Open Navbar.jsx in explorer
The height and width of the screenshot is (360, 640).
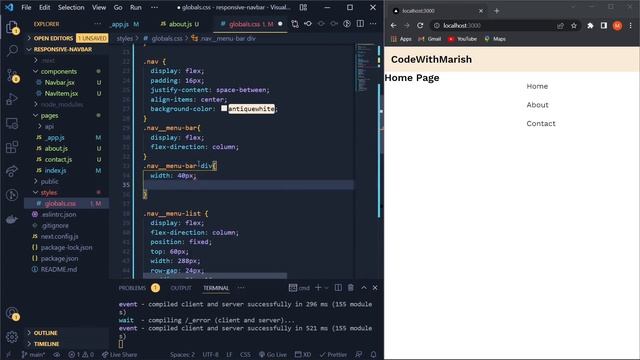[60, 82]
